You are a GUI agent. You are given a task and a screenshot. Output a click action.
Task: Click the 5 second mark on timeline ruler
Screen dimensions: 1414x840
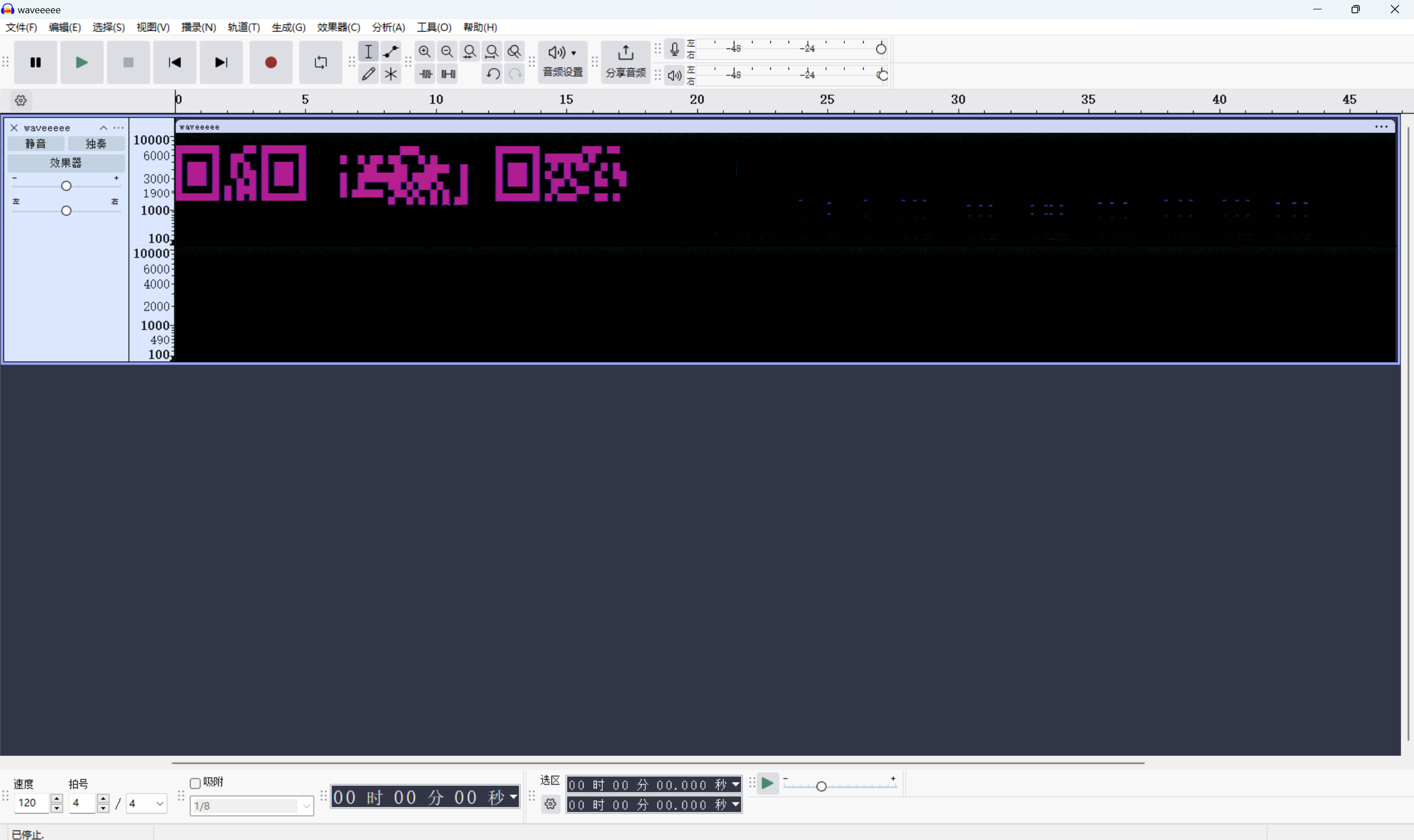coord(305,99)
